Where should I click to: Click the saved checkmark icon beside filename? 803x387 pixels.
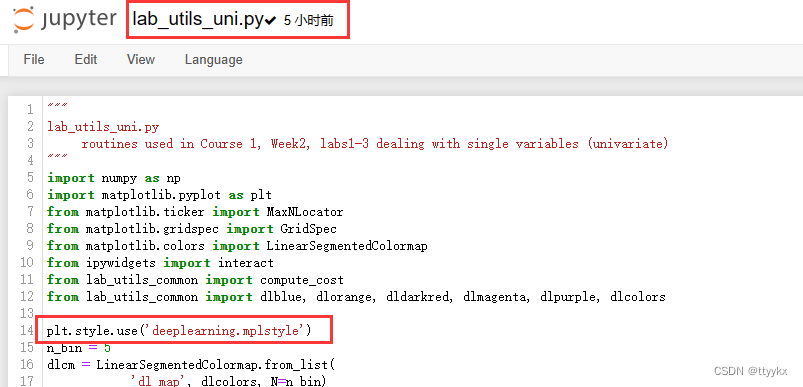click(x=270, y=20)
